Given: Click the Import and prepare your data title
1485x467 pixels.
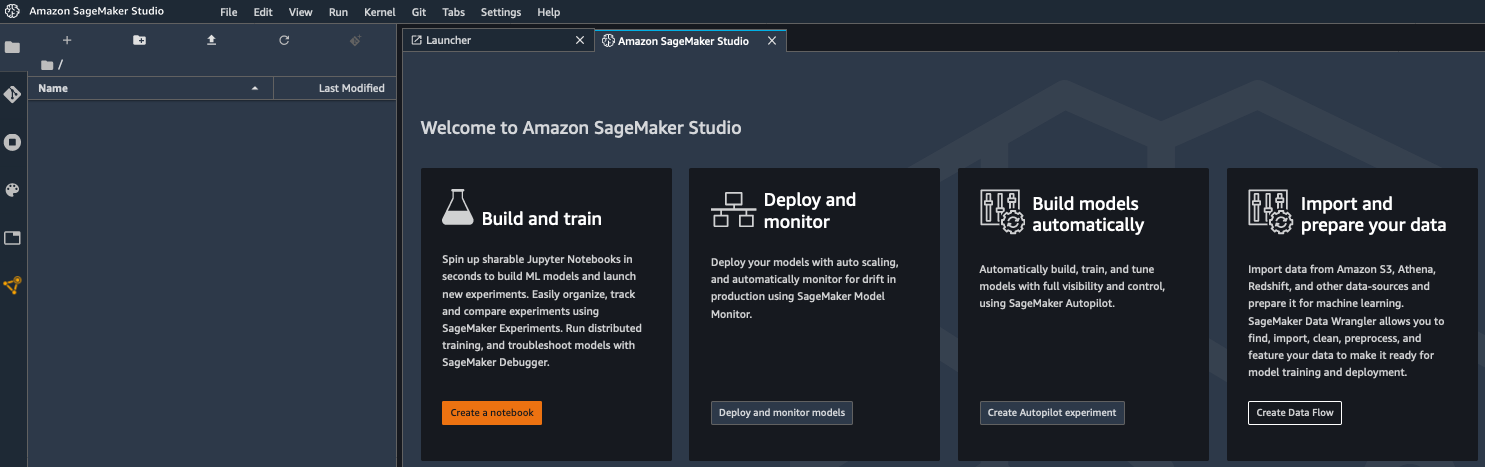Looking at the screenshot, I should click(1373, 214).
